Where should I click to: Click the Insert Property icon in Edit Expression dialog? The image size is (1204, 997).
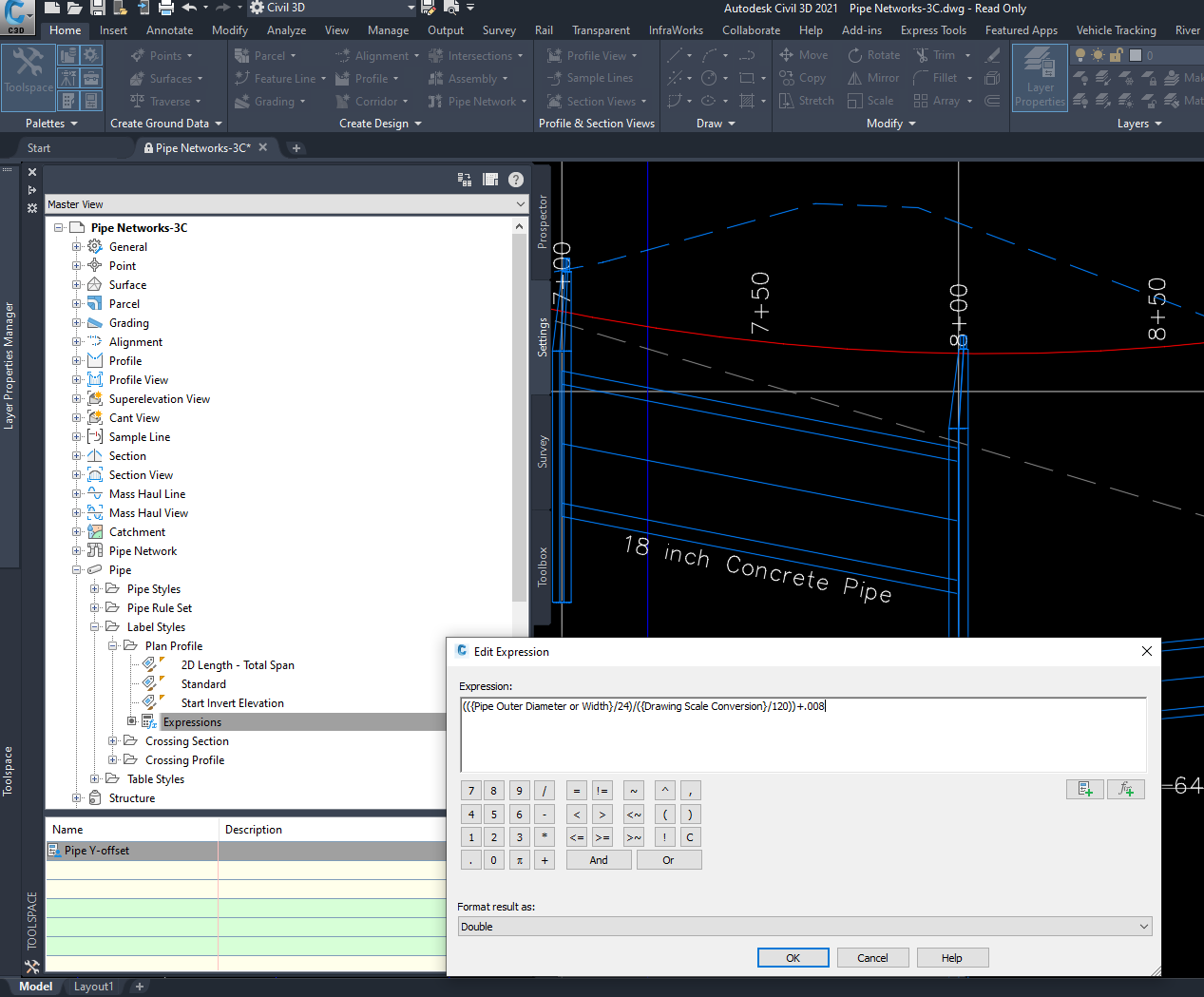(1084, 789)
